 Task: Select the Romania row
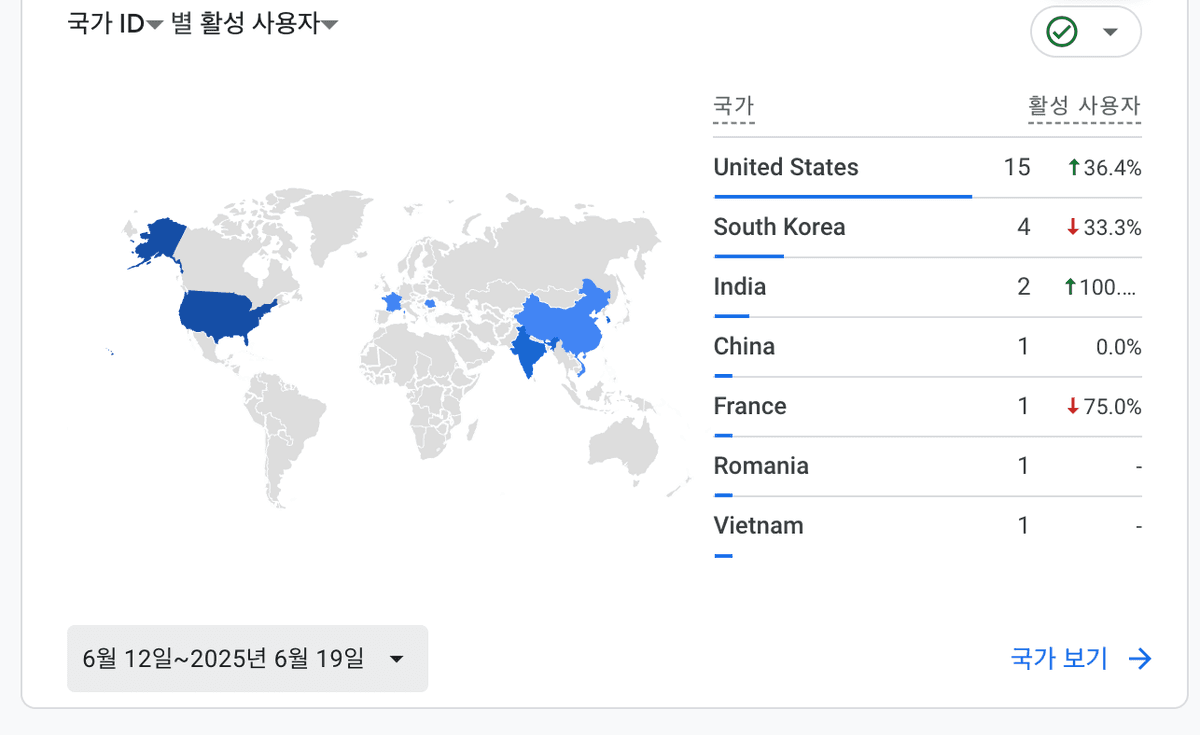(x=761, y=466)
